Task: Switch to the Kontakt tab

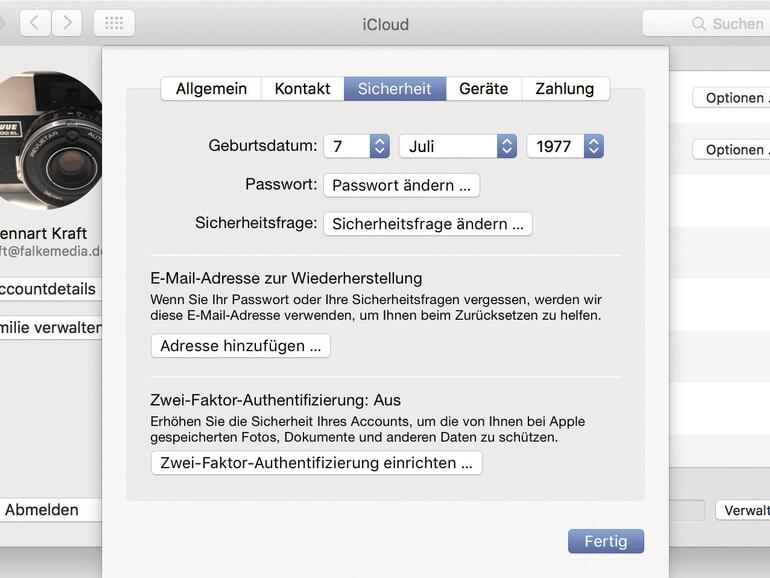Action: pos(302,89)
